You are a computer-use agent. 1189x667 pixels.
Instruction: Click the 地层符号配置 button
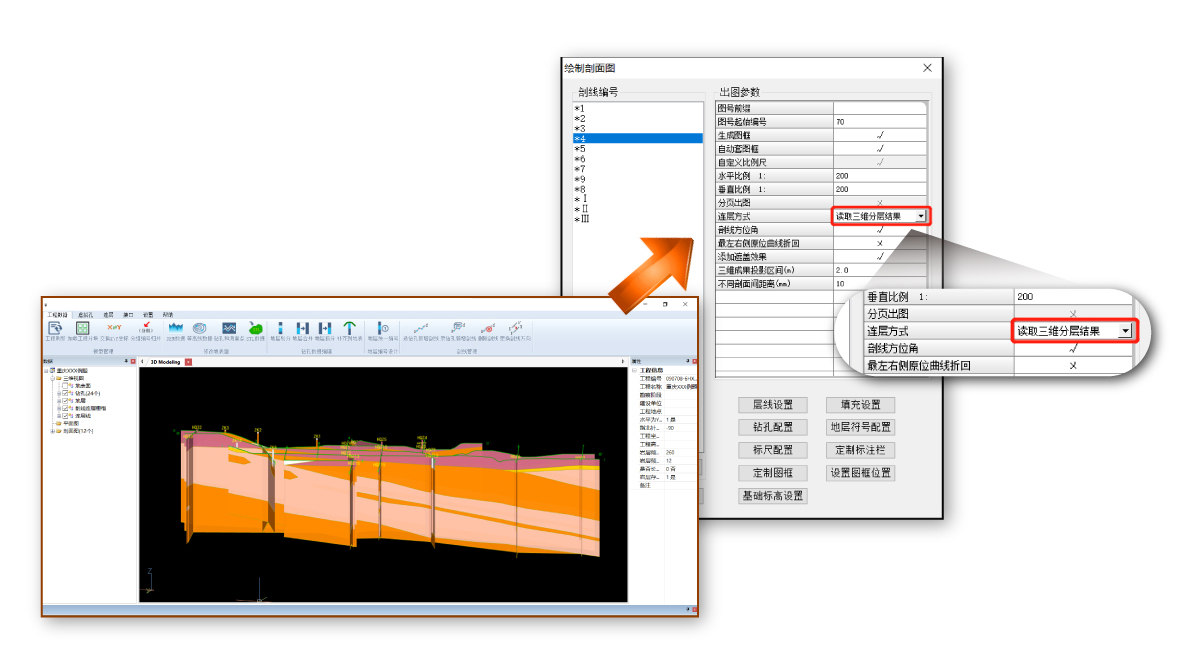(x=861, y=427)
